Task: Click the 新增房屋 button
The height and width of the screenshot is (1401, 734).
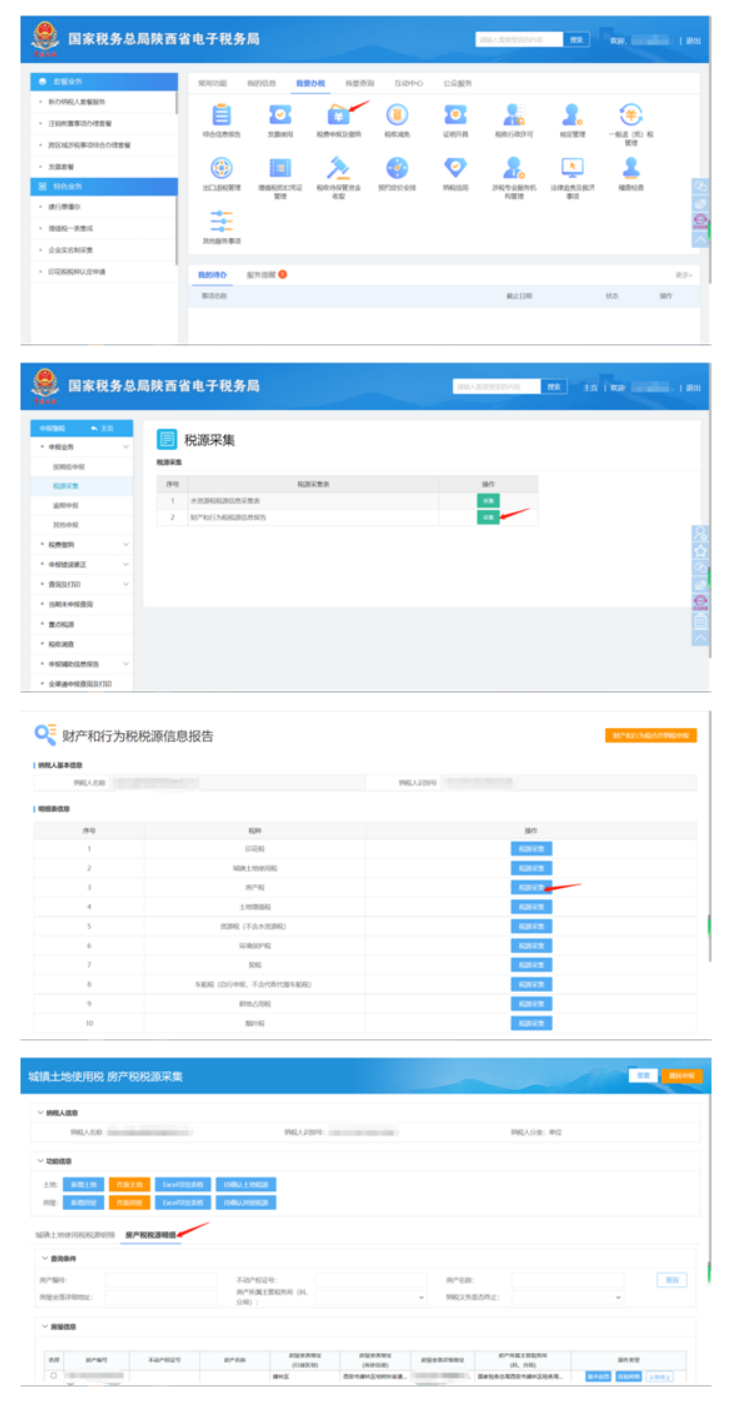Action: click(x=83, y=1201)
